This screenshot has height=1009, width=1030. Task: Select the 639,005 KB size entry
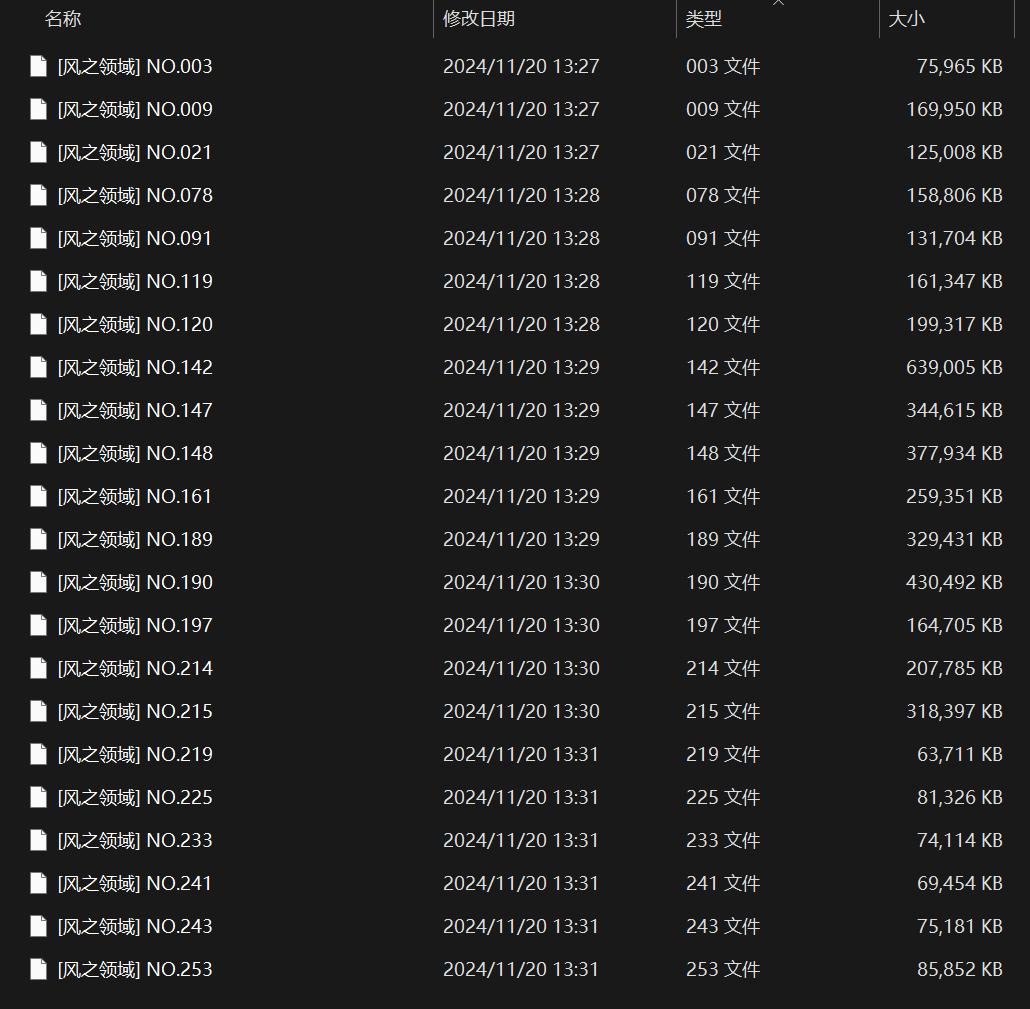point(954,367)
